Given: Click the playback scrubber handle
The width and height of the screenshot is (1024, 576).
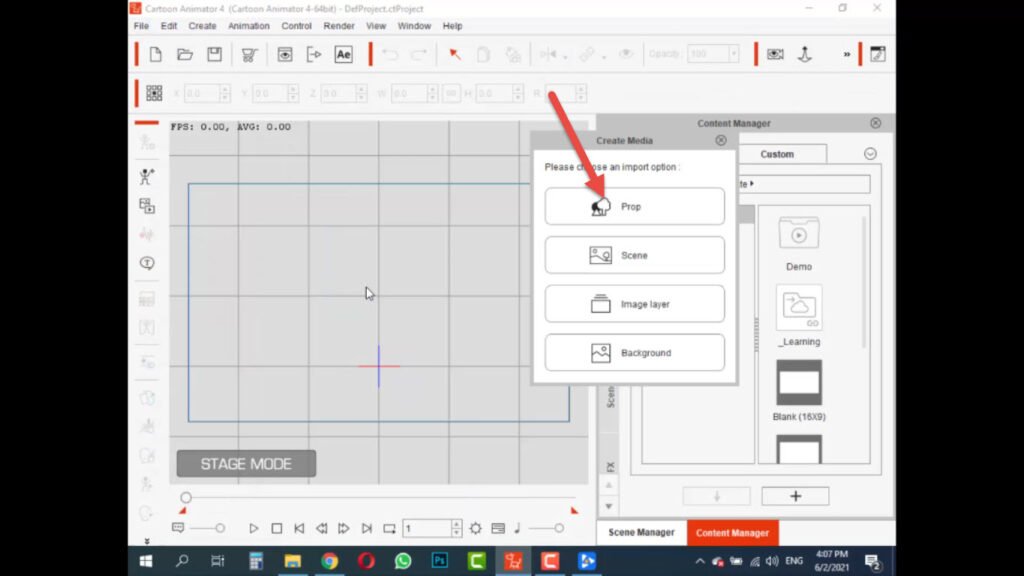Looking at the screenshot, I should click(x=186, y=498).
